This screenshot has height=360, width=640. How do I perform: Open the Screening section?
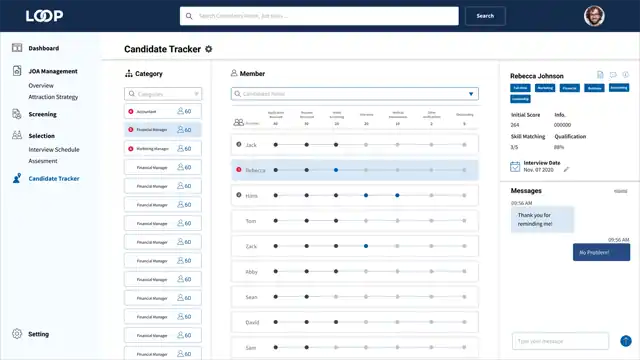(x=42, y=114)
